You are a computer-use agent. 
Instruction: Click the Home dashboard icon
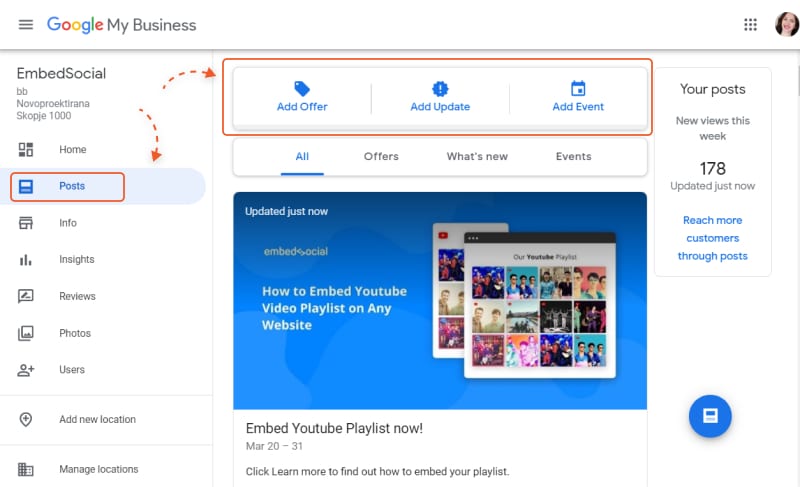26,149
